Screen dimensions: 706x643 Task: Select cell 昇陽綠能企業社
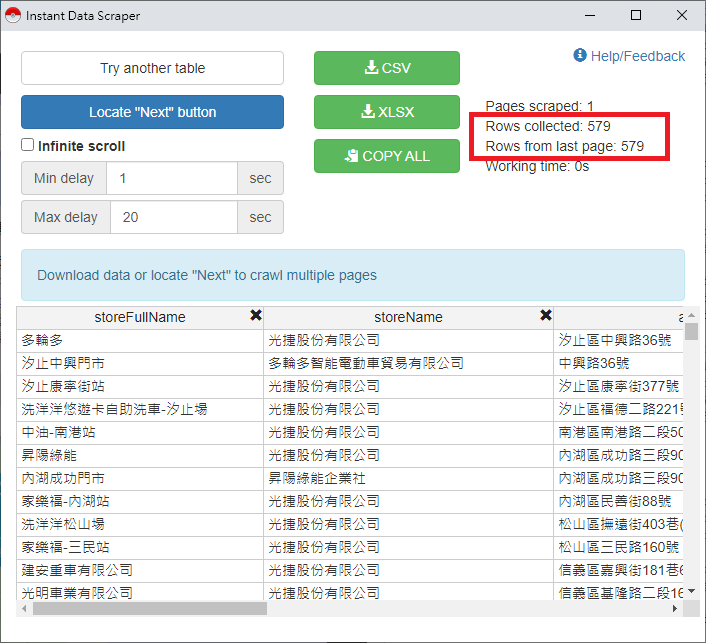tap(408, 479)
